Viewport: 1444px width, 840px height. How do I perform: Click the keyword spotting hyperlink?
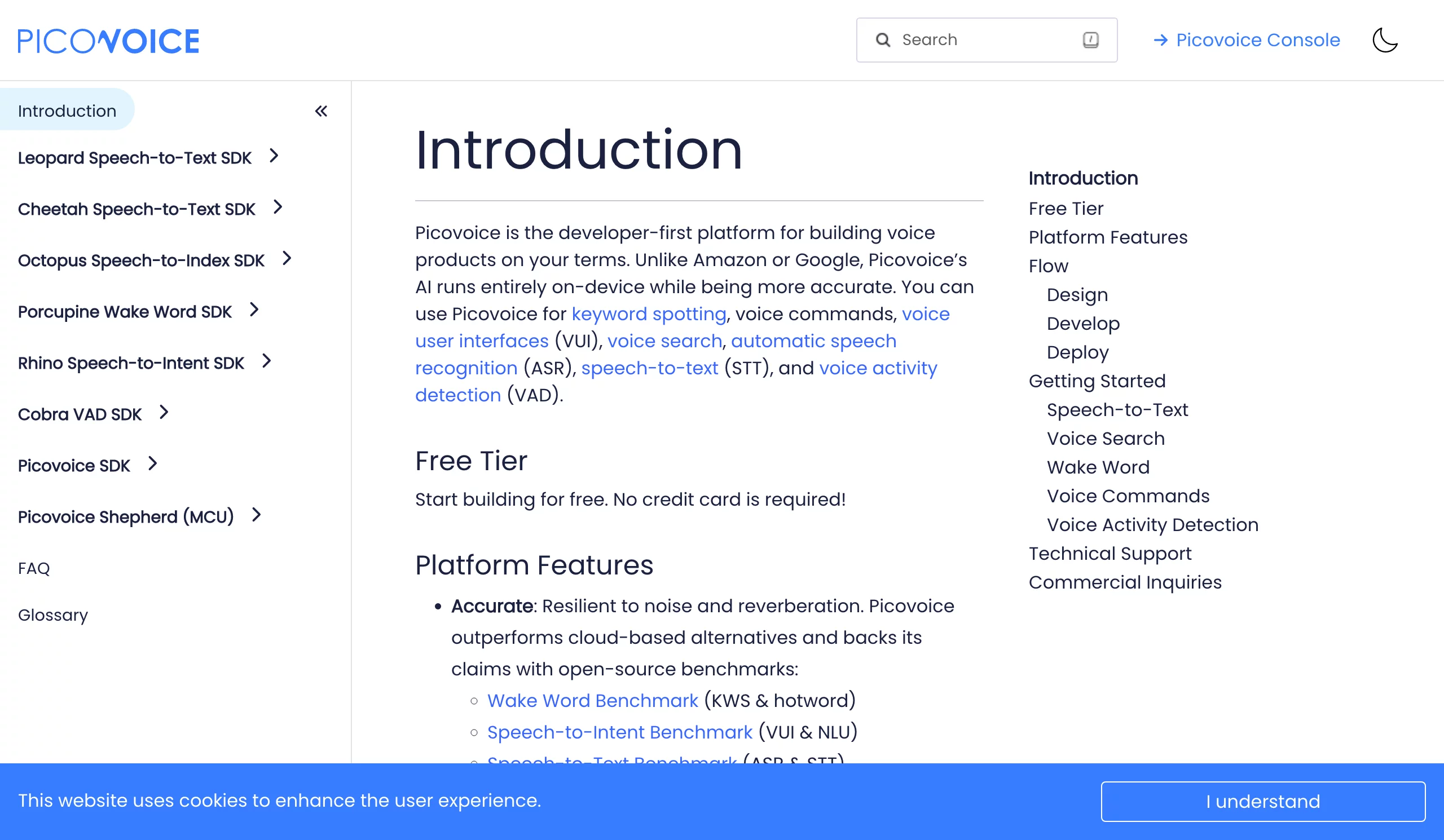648,313
